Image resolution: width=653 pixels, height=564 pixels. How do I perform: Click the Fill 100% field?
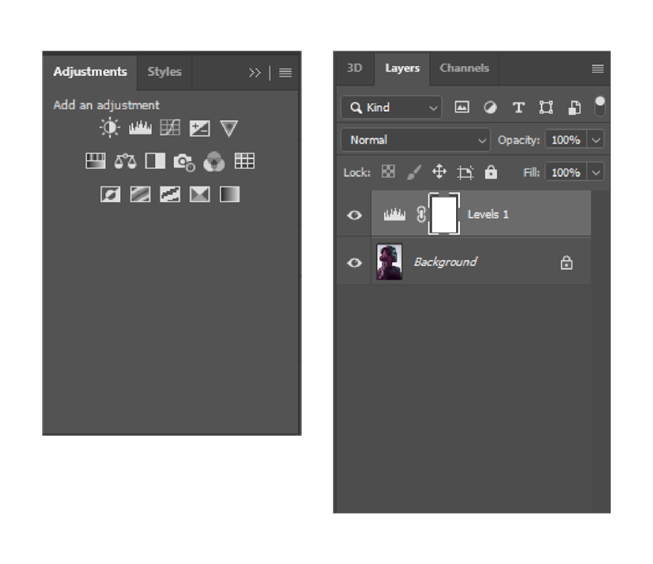coord(566,172)
